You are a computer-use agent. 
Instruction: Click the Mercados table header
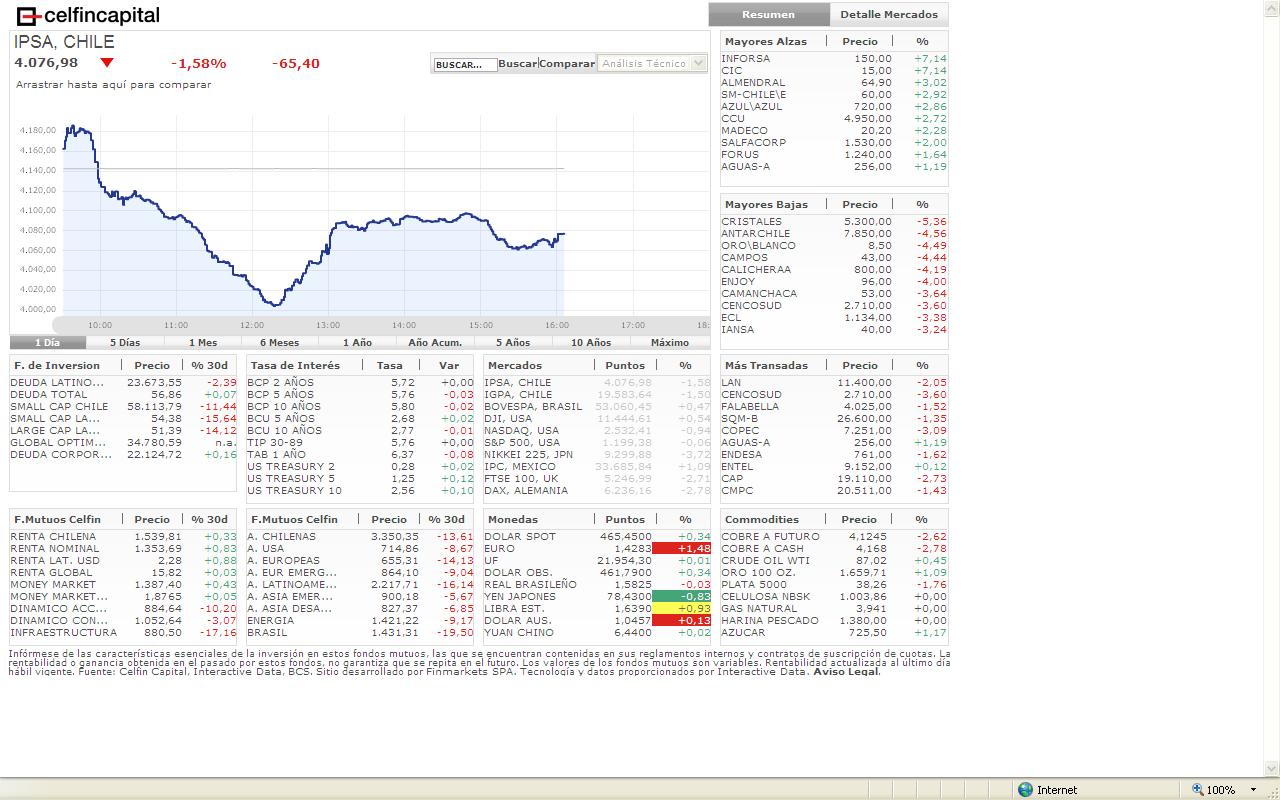click(x=597, y=365)
